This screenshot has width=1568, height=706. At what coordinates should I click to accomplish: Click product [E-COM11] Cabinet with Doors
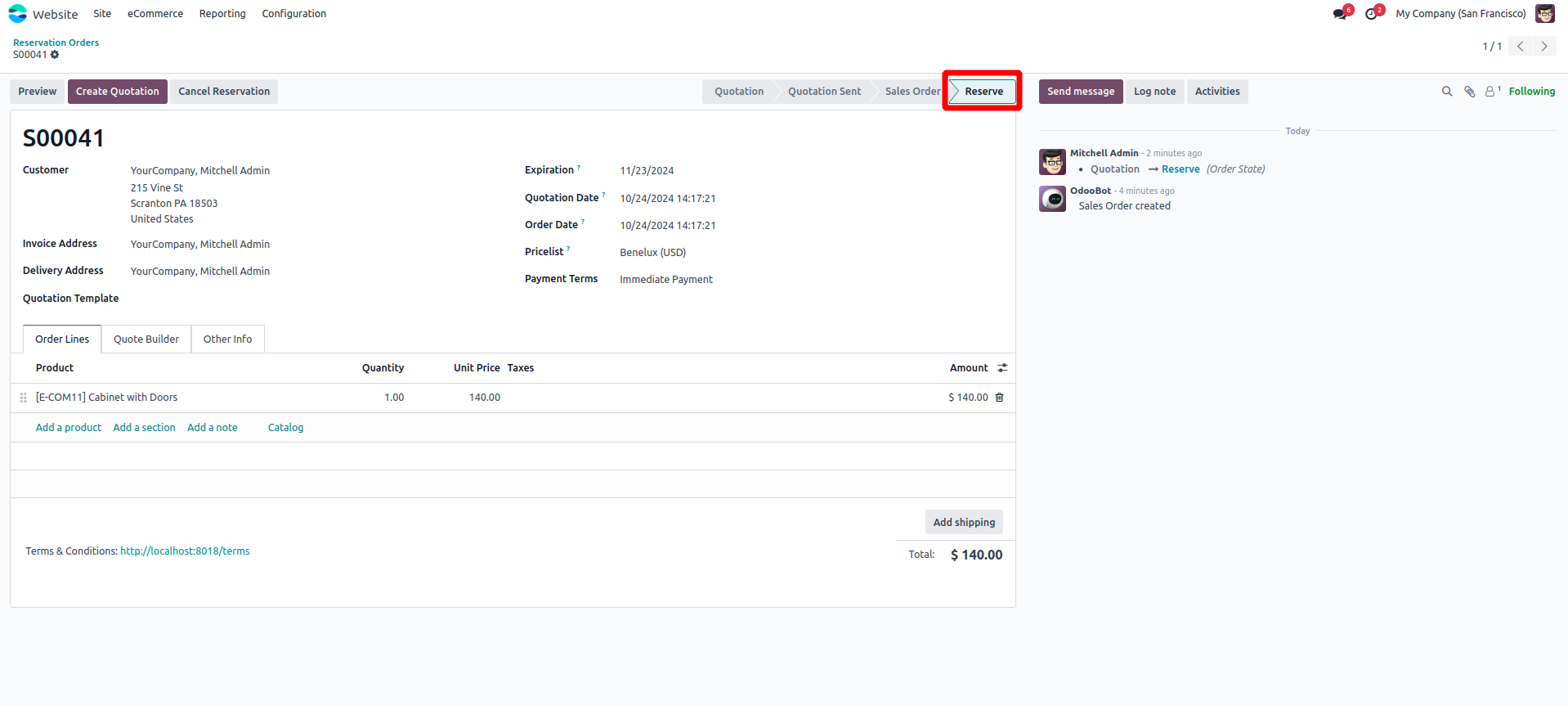tap(106, 398)
